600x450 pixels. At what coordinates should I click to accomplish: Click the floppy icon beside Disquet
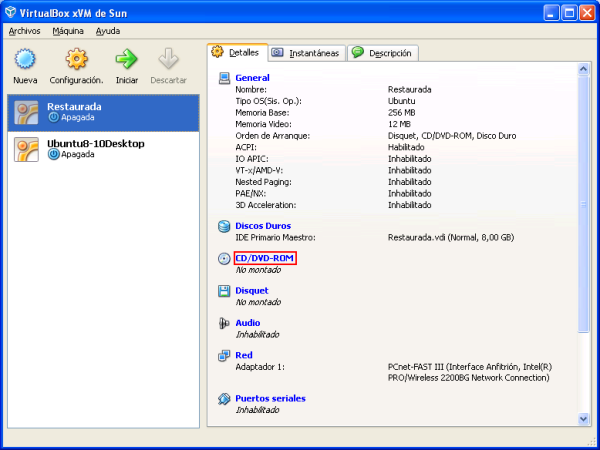[x=224, y=291]
